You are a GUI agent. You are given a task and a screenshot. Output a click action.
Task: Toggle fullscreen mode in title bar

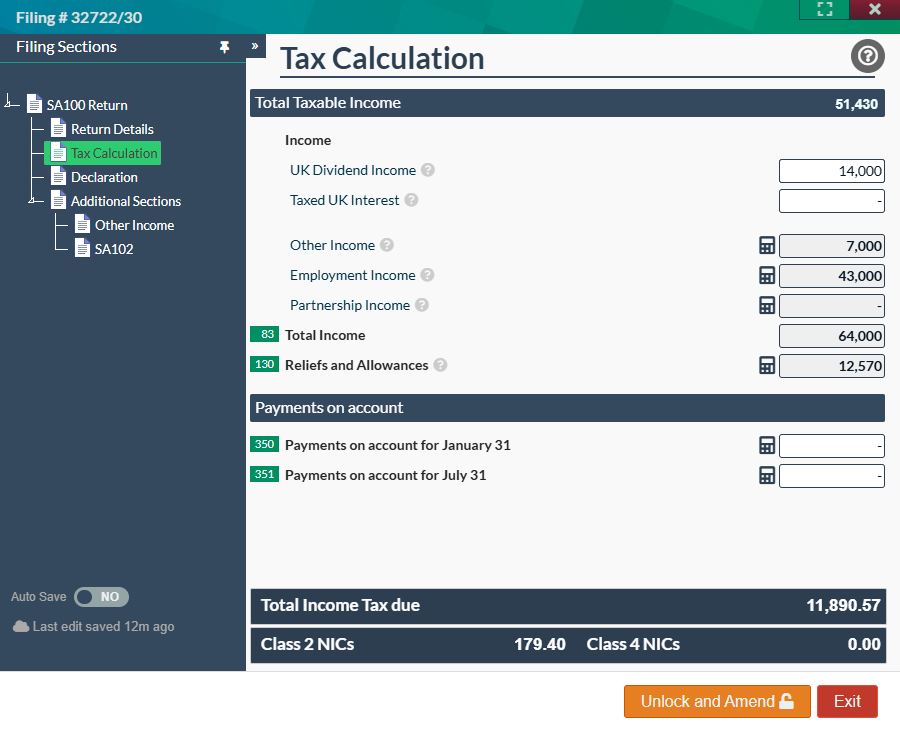coord(824,10)
